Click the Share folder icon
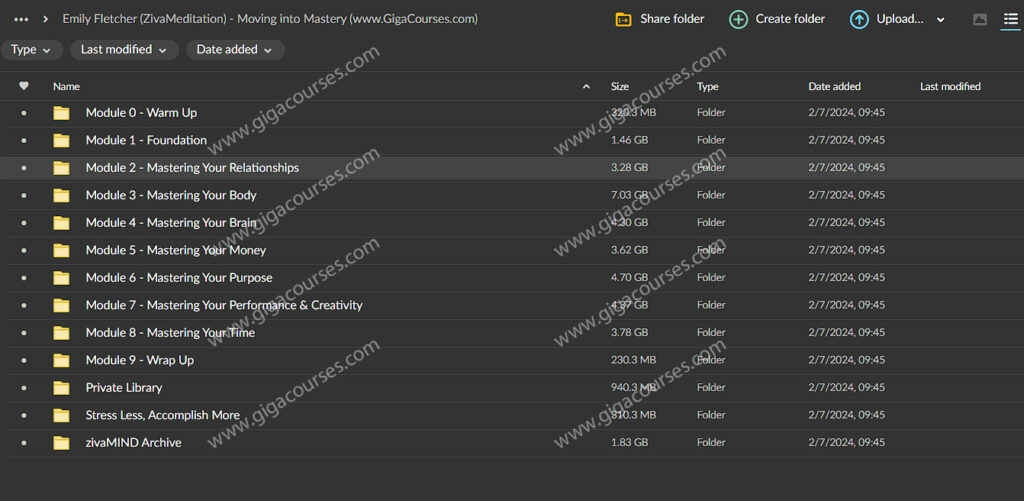Image resolution: width=1024 pixels, height=501 pixels. point(623,19)
